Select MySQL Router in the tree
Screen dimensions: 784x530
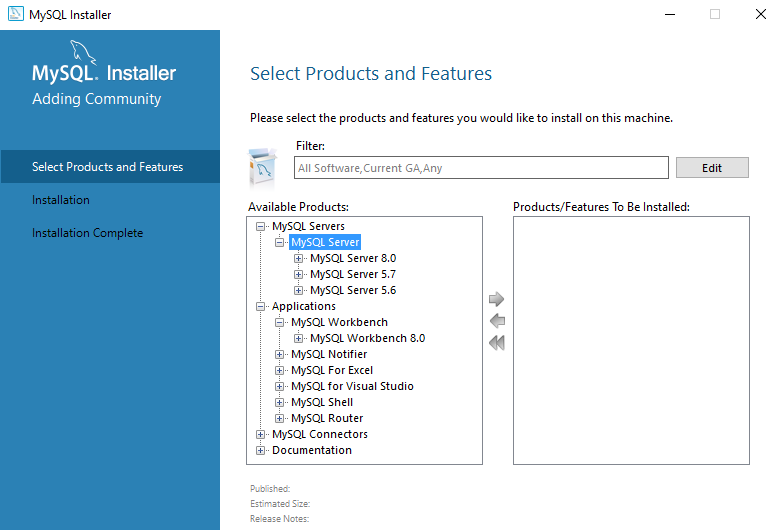pos(327,418)
